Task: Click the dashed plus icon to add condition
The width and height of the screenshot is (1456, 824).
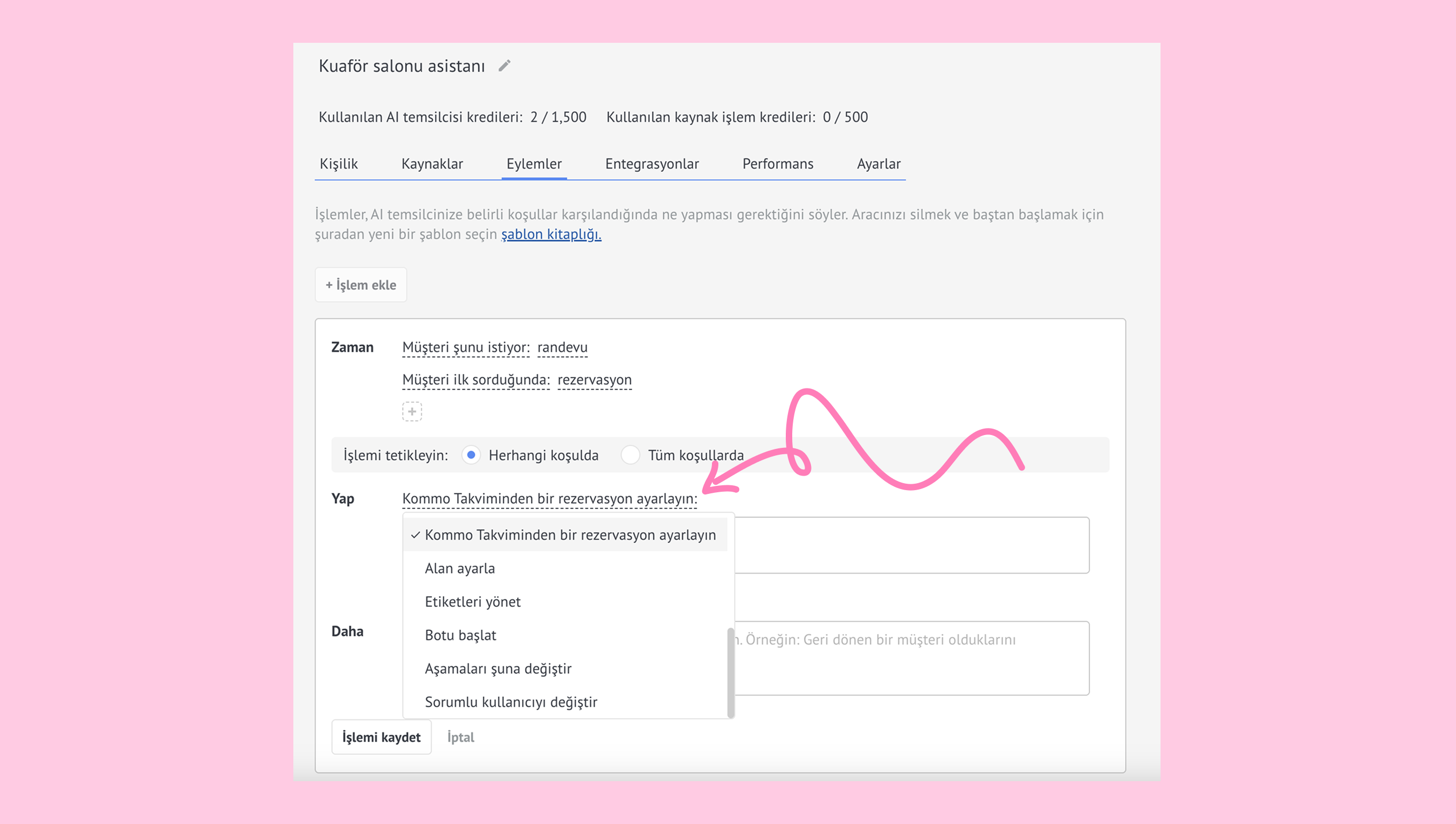Action: (x=412, y=411)
